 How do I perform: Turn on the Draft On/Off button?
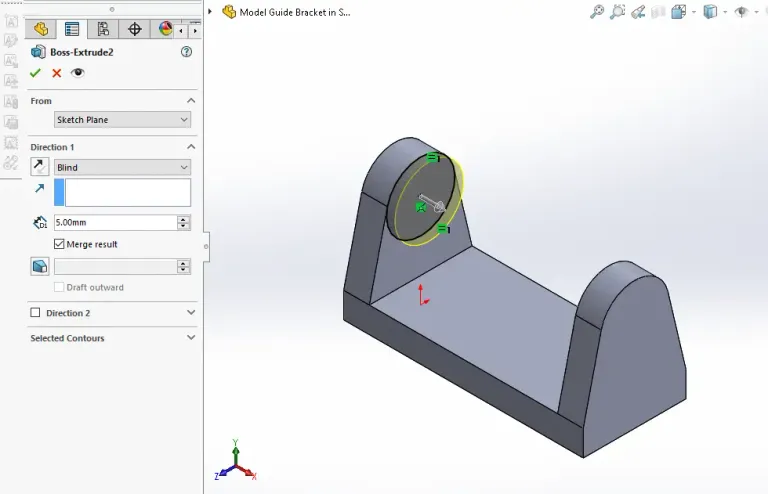coord(39,266)
